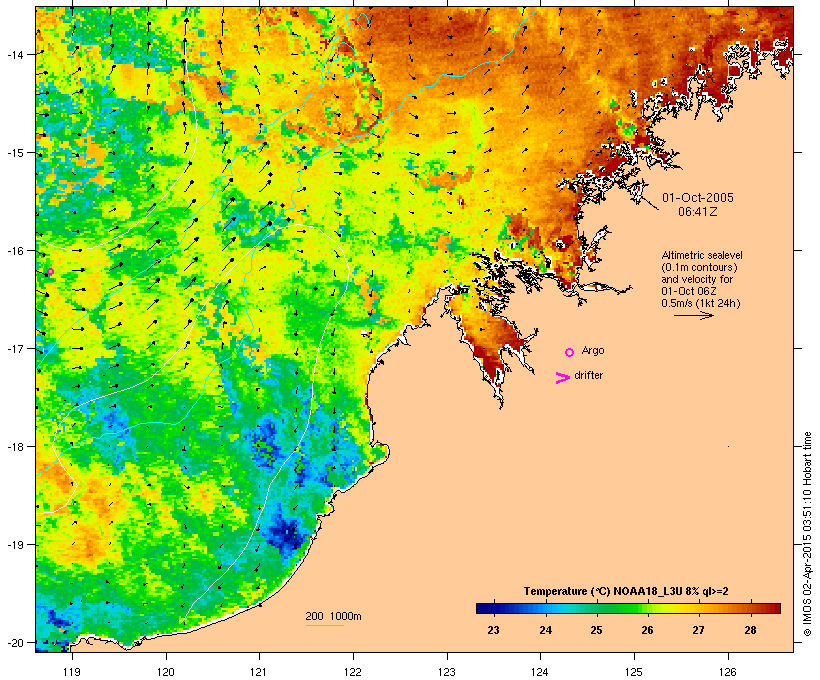
Task: Click the -18 latitude axis label
Action: 15,447
